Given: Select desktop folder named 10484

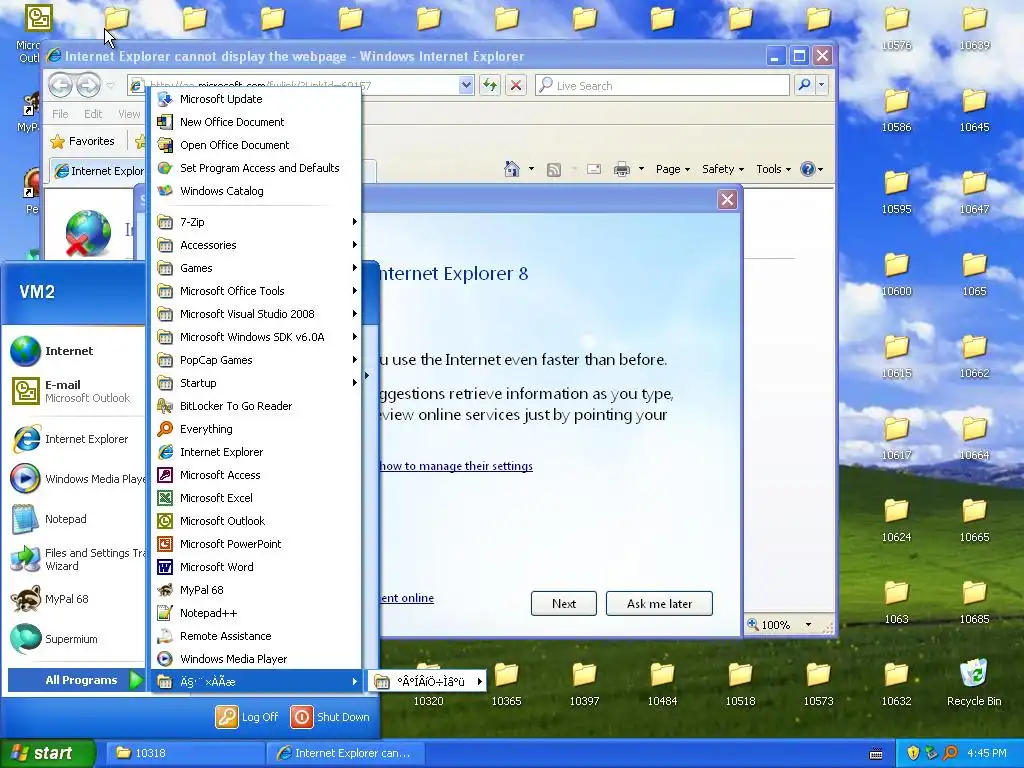Looking at the screenshot, I should click(x=662, y=684).
